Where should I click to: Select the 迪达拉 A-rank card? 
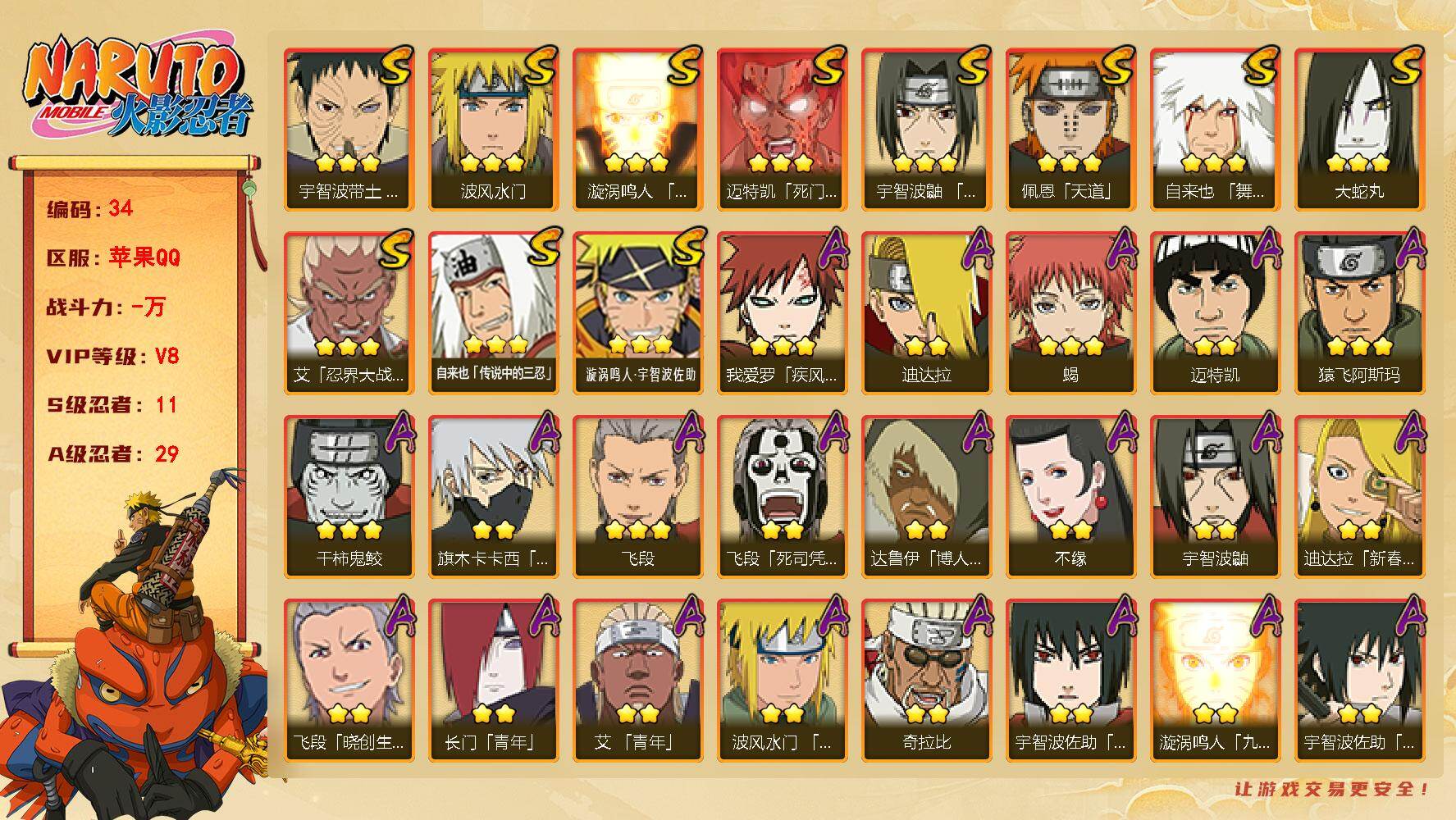(x=926, y=313)
